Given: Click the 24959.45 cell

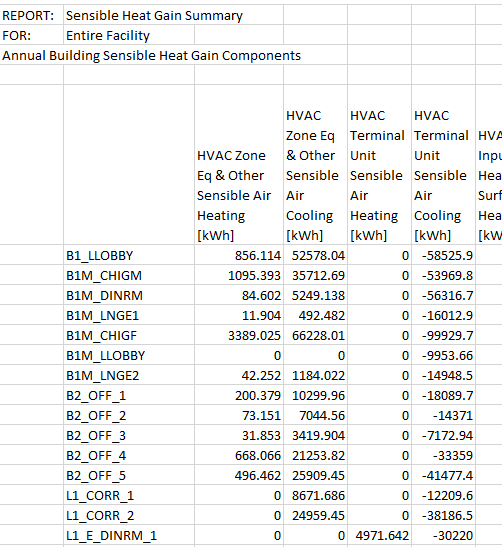Looking at the screenshot, I should coord(315,516).
